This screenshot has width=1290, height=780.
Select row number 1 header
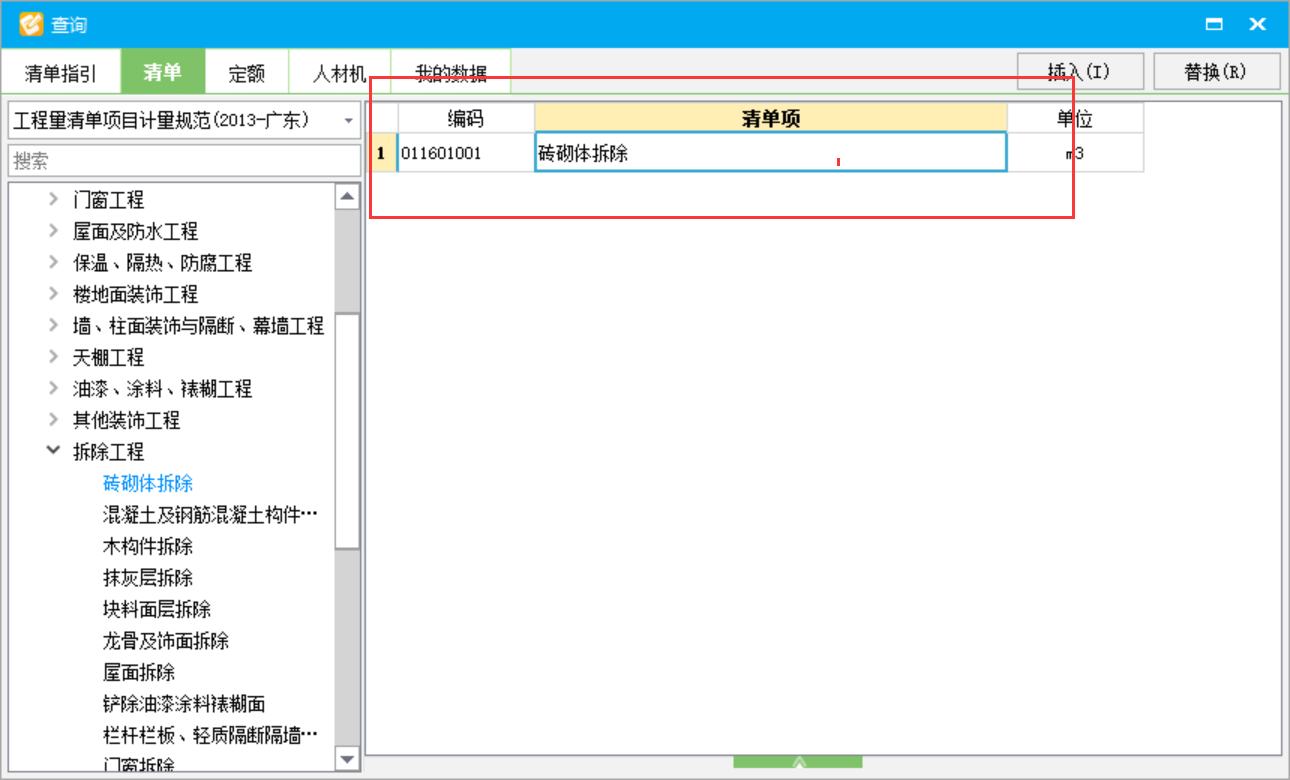click(382, 153)
